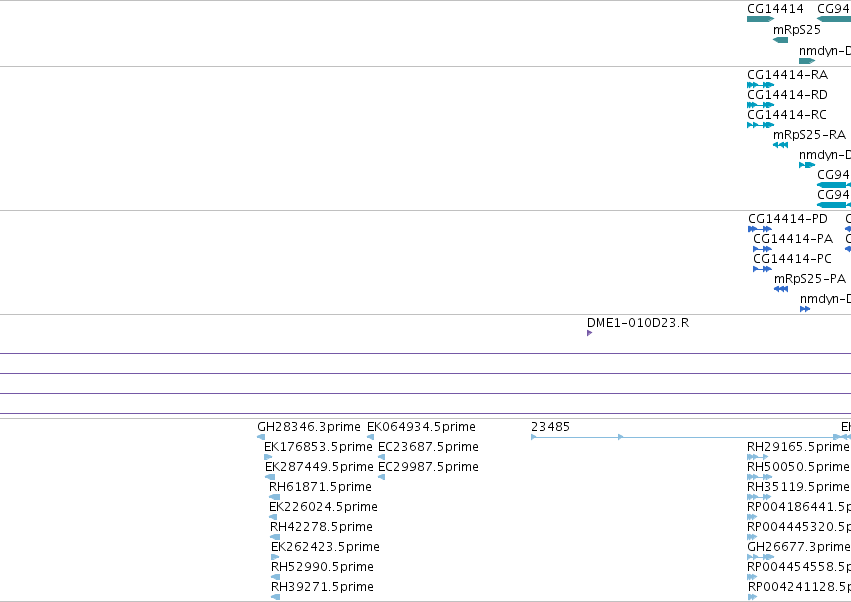Image resolution: width=851 pixels, height=602 pixels.
Task: Open the CG14414-RC transcript label
Action: [x=787, y=115]
